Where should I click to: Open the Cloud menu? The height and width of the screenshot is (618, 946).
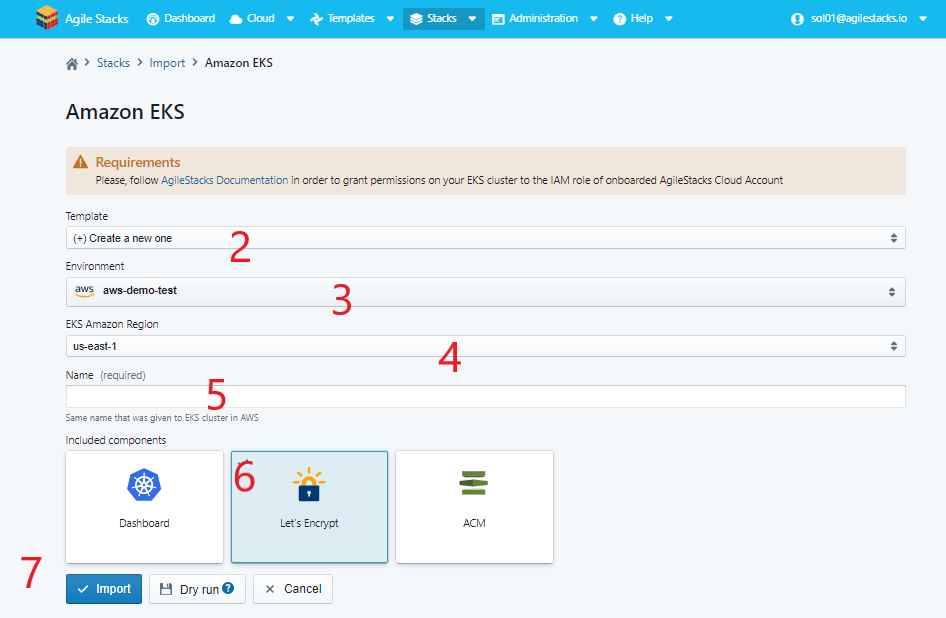[x=262, y=19]
